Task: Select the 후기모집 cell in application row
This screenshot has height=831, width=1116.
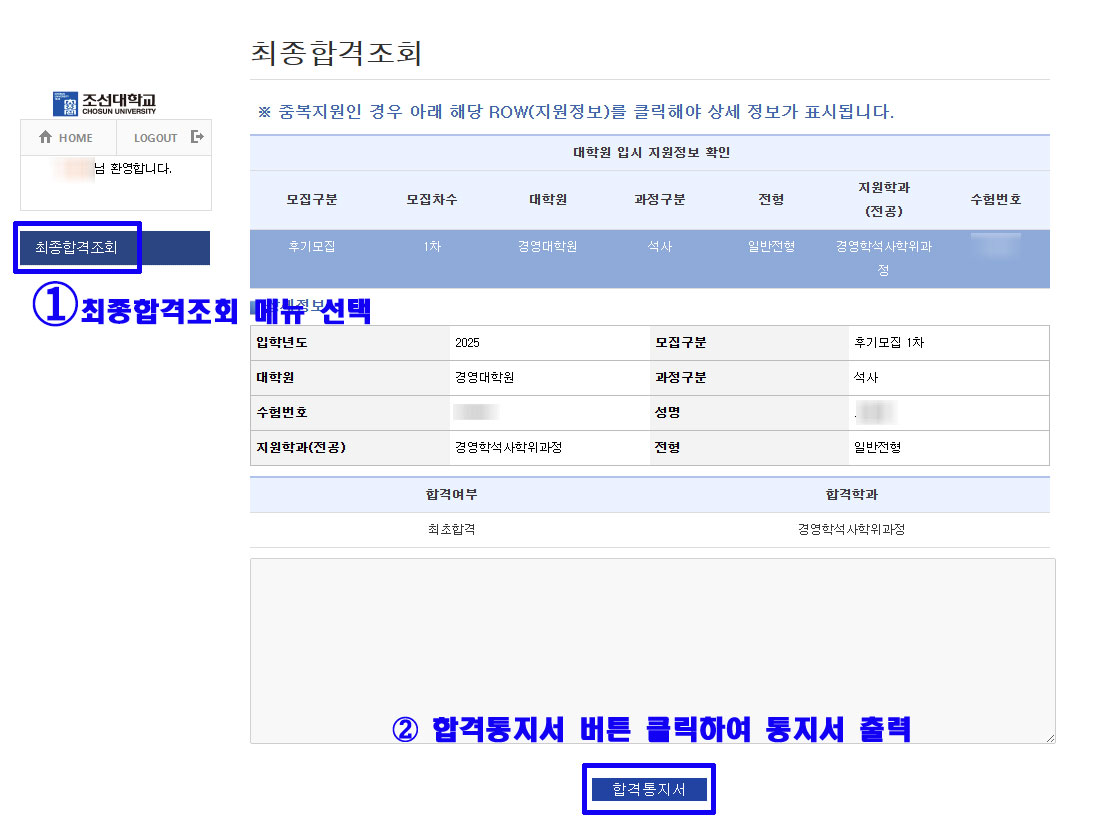Action: (312, 247)
